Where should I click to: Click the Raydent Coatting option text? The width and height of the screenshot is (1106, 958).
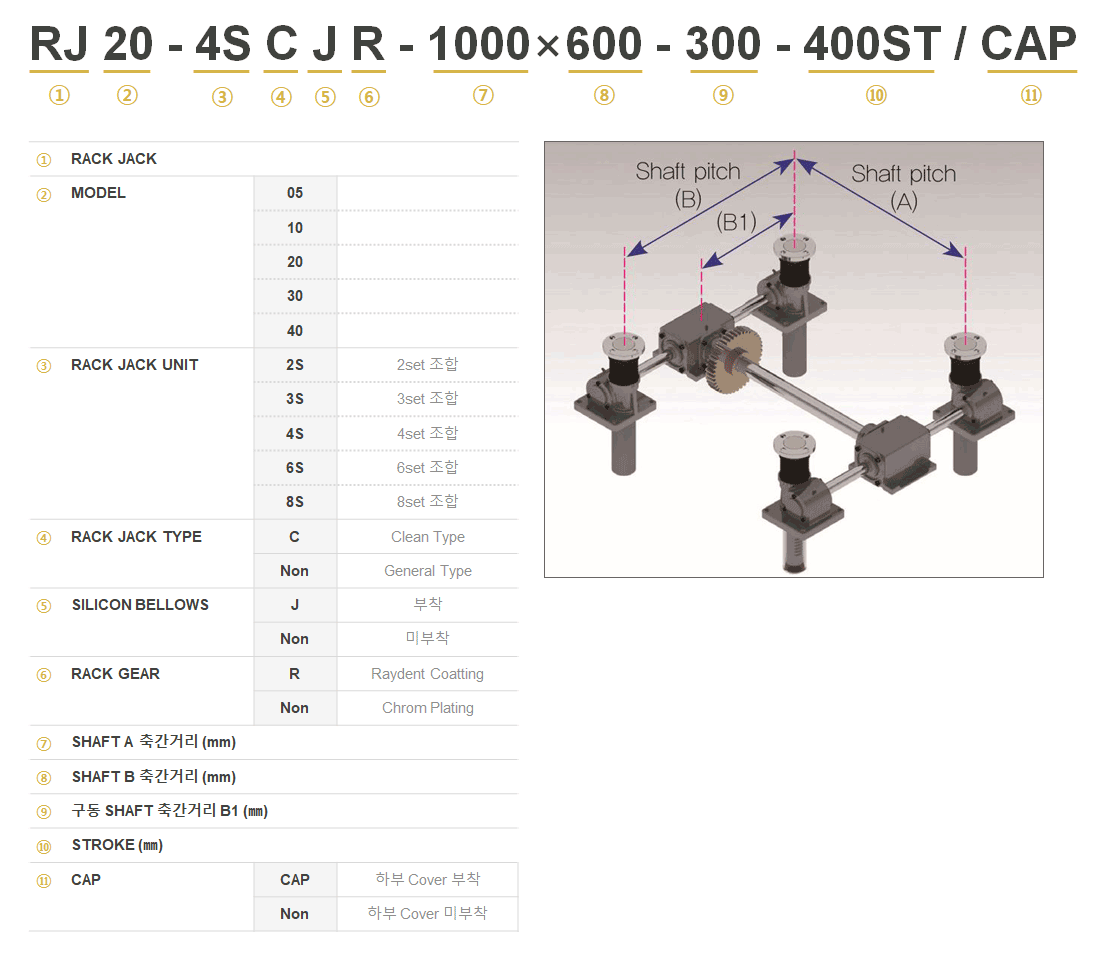tap(427, 674)
